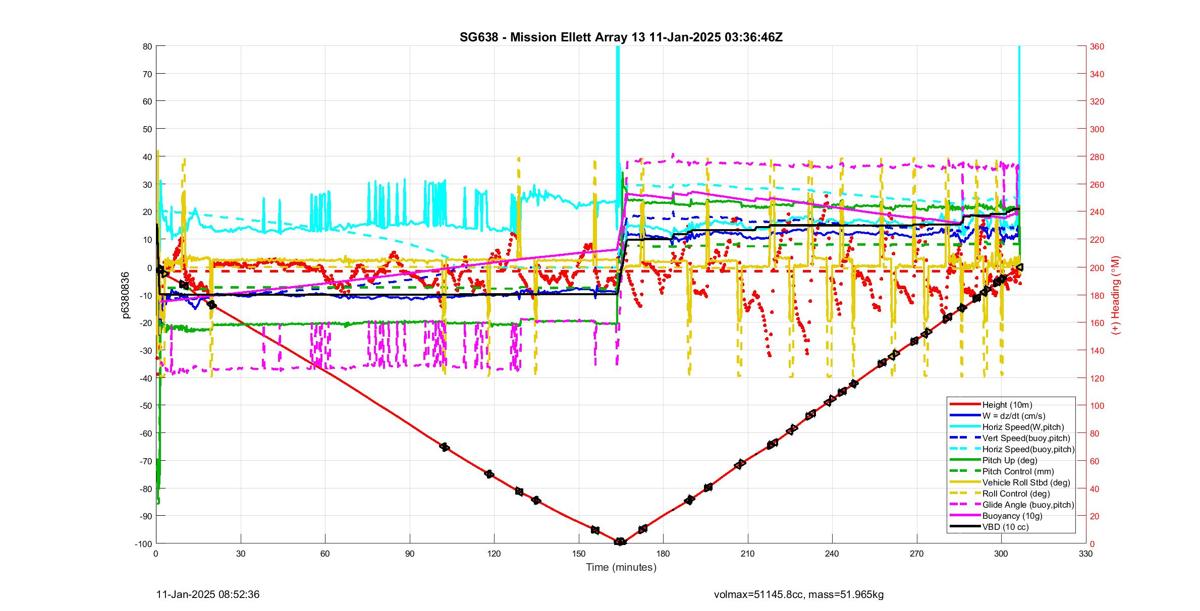
Task: Click the 280 tick on the heading axis
Action: pyautogui.click(x=1097, y=157)
